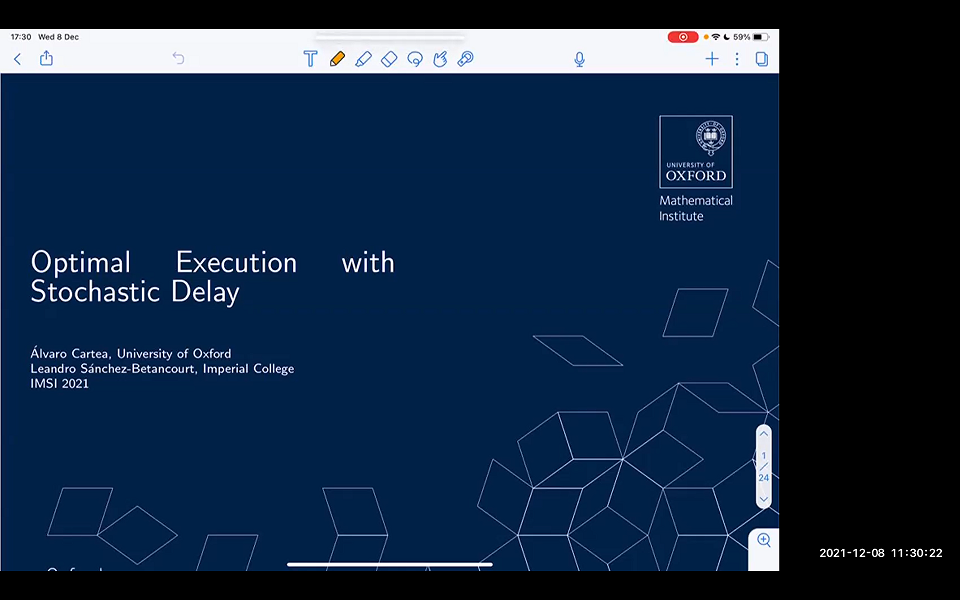This screenshot has width=960, height=600.
Task: Open the page thumbnails view
Action: (761, 59)
